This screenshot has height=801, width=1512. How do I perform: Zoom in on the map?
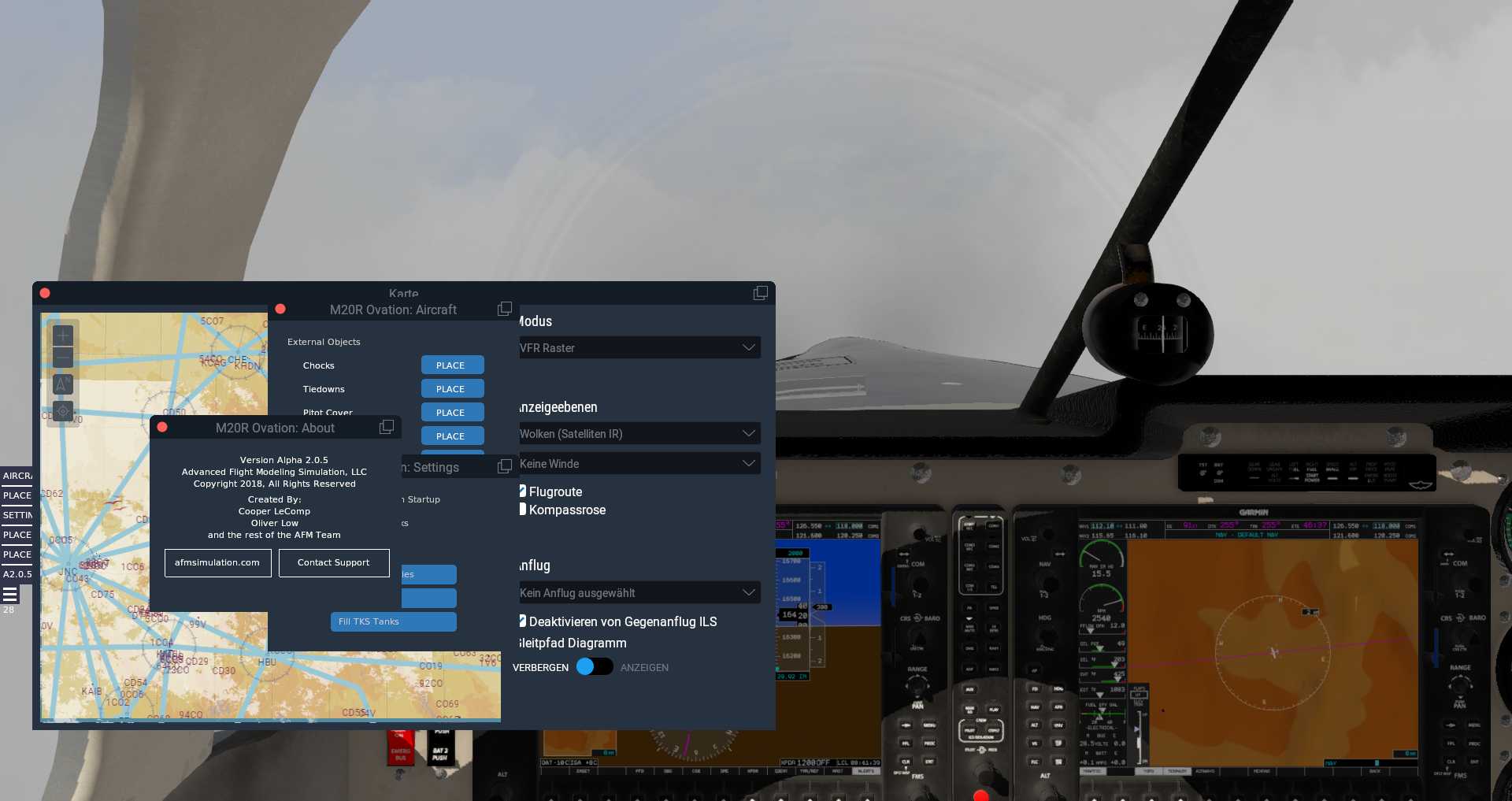tap(63, 336)
